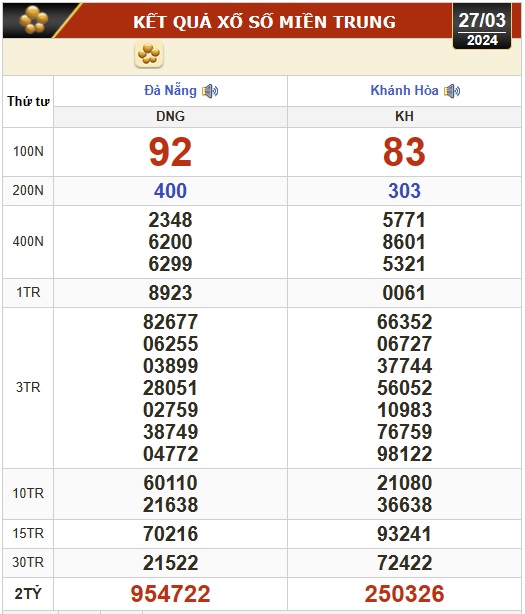This screenshot has height=614, width=525.
Task: Click the number 8601
Action: [404, 242]
